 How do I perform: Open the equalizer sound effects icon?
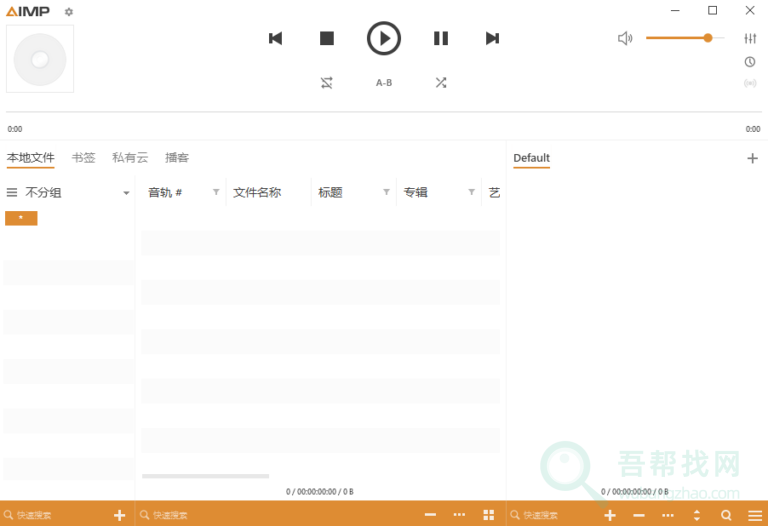750,38
